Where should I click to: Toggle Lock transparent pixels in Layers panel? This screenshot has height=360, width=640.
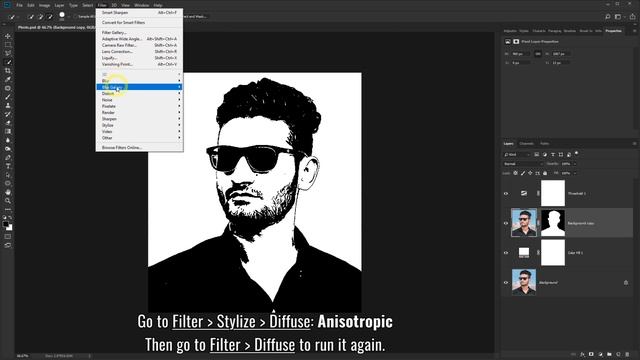(x=516, y=173)
